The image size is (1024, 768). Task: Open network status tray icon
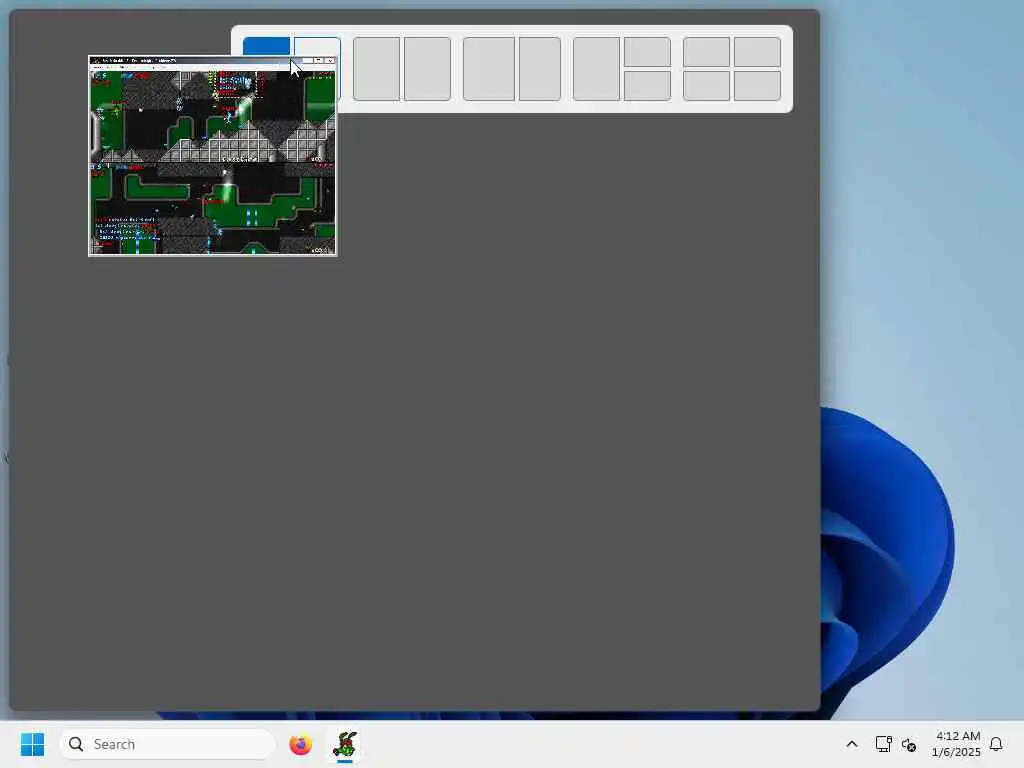(x=884, y=744)
